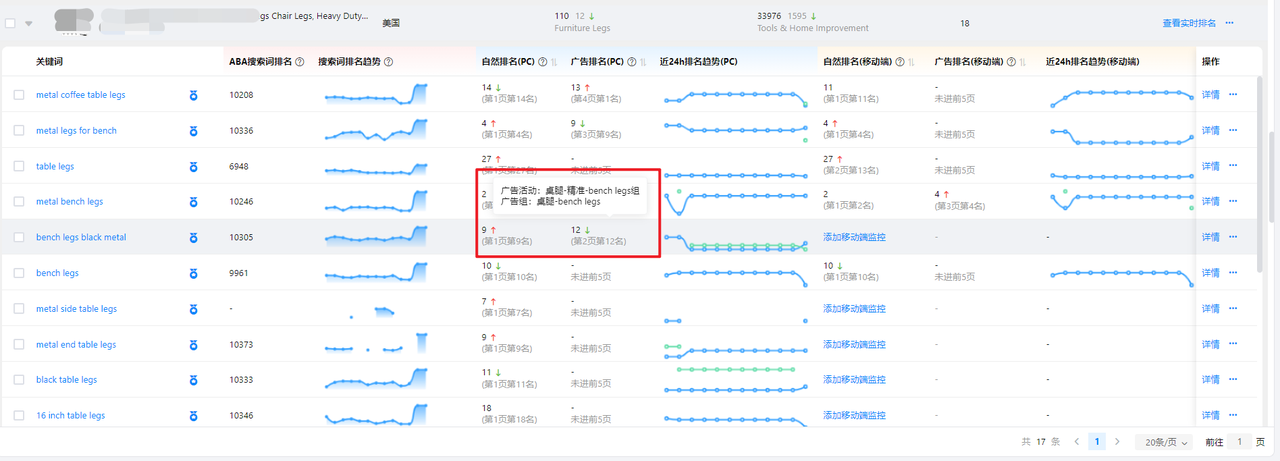Collapse the product row with the arrow
This screenshot has height=461, width=1280.
29,23
